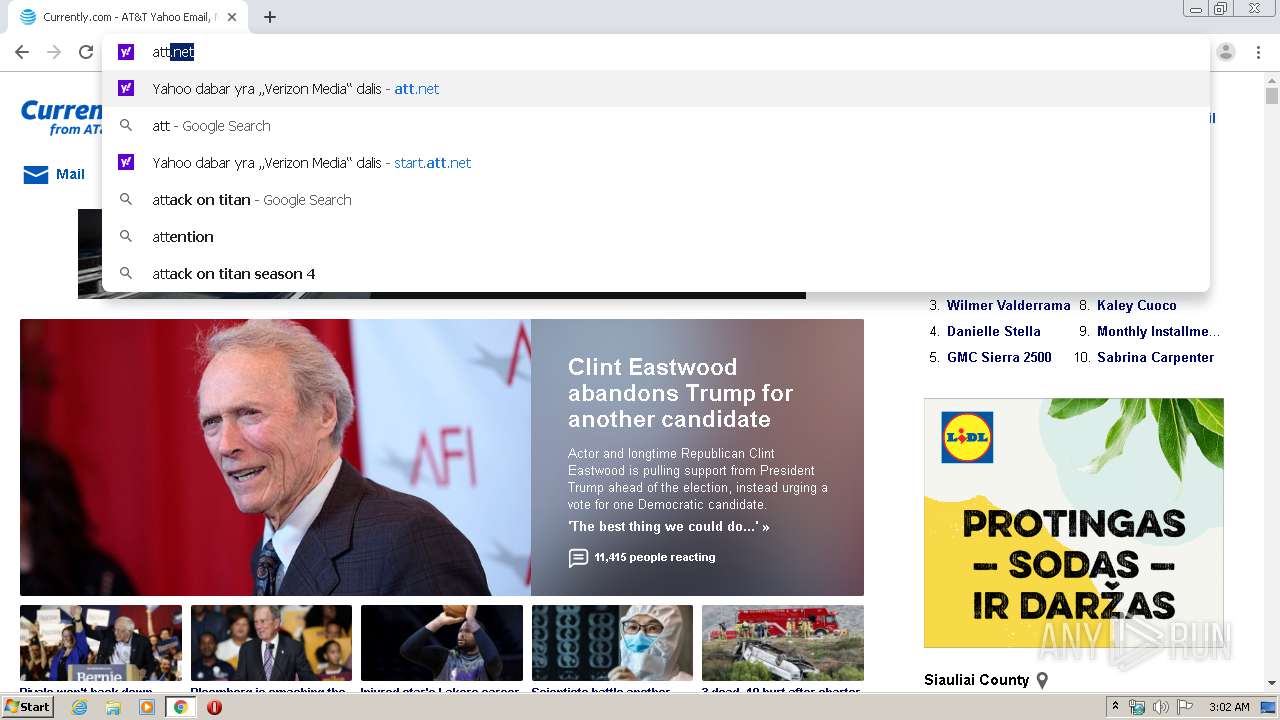Choose the start.att.net suggestion

pos(656,163)
